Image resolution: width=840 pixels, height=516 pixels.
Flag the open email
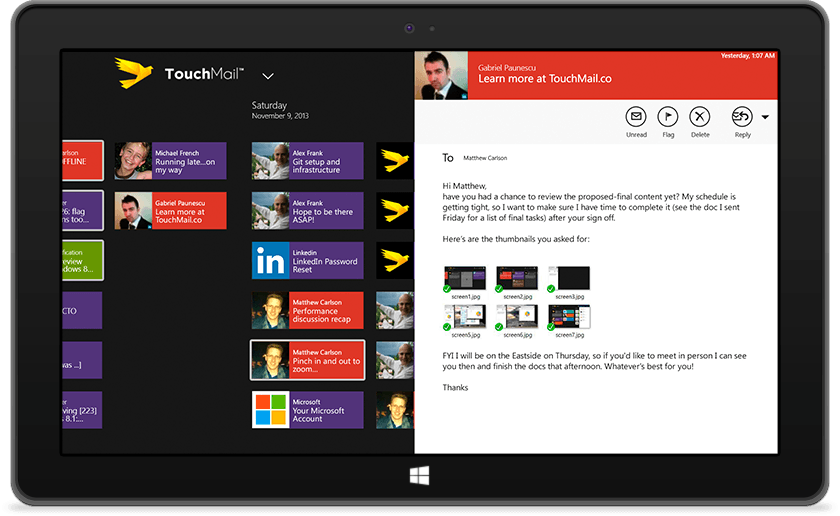668,117
